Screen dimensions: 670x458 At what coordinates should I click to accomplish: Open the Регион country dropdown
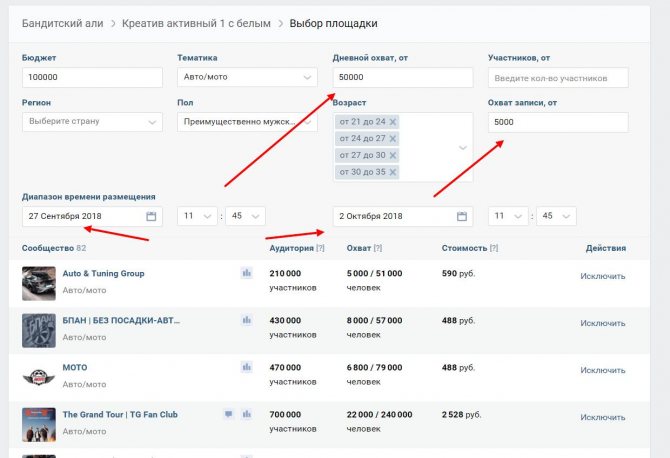(x=92, y=122)
